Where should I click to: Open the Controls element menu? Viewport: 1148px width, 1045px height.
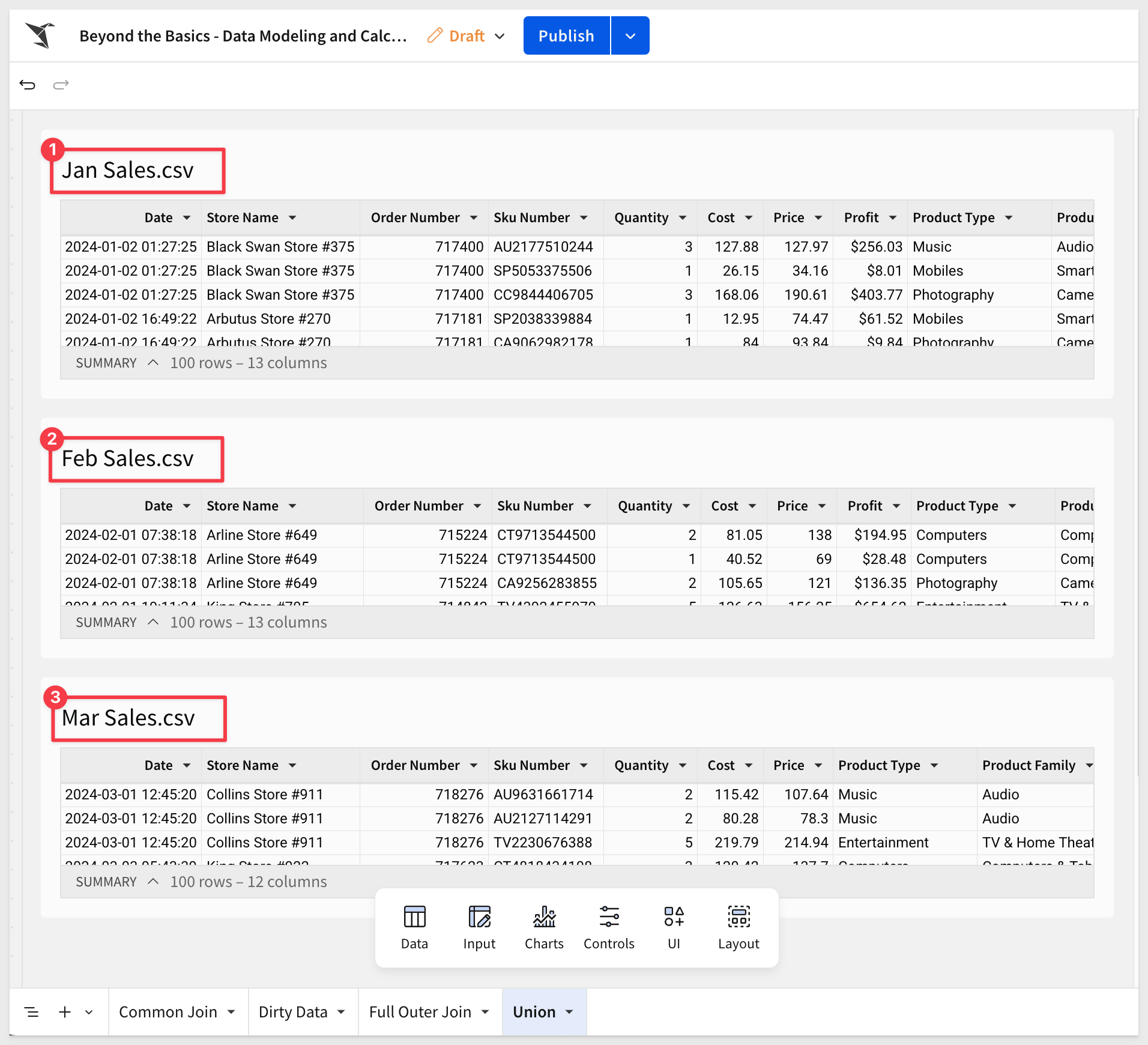609,927
